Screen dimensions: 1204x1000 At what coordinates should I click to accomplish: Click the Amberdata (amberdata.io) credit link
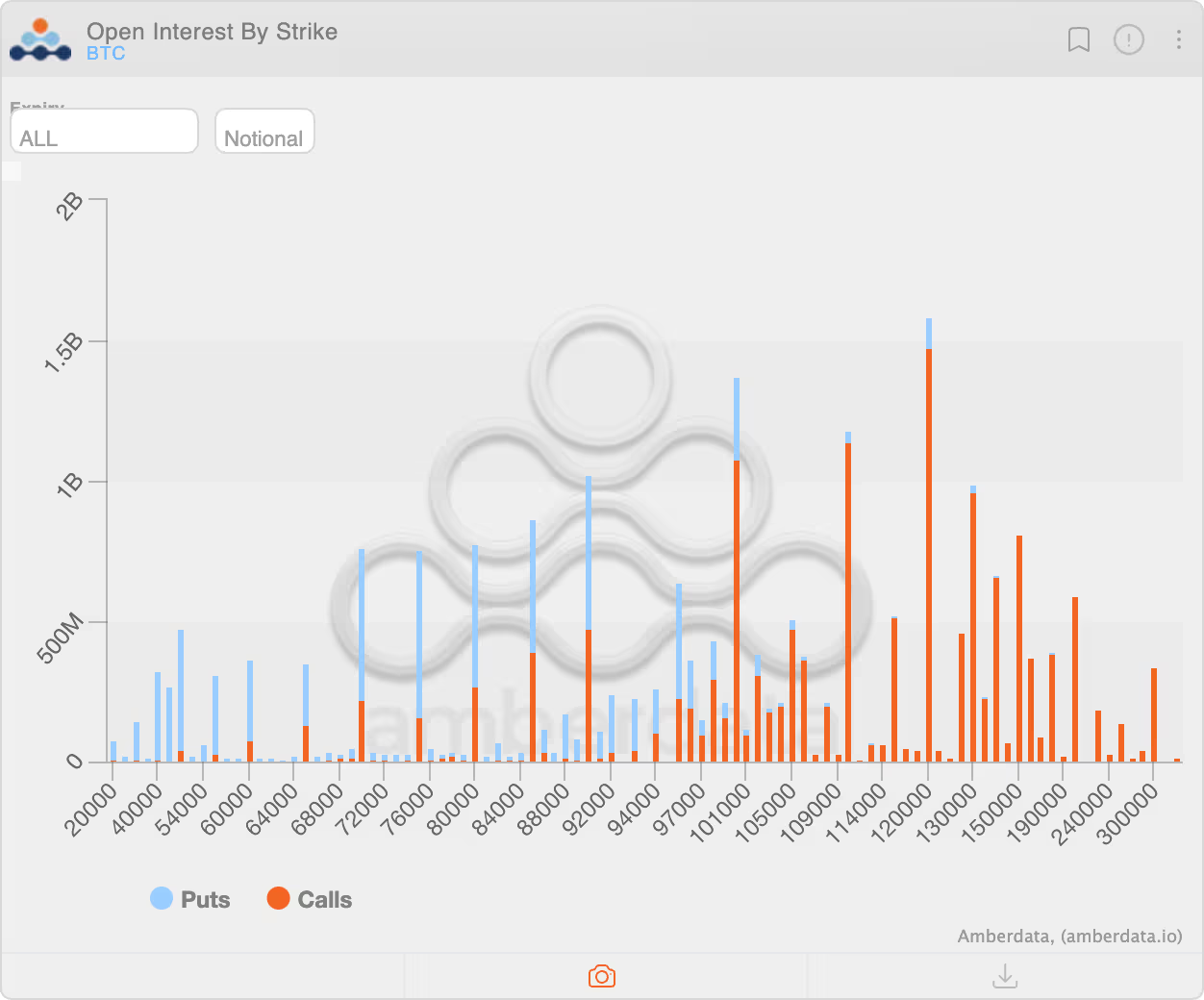click(1069, 936)
